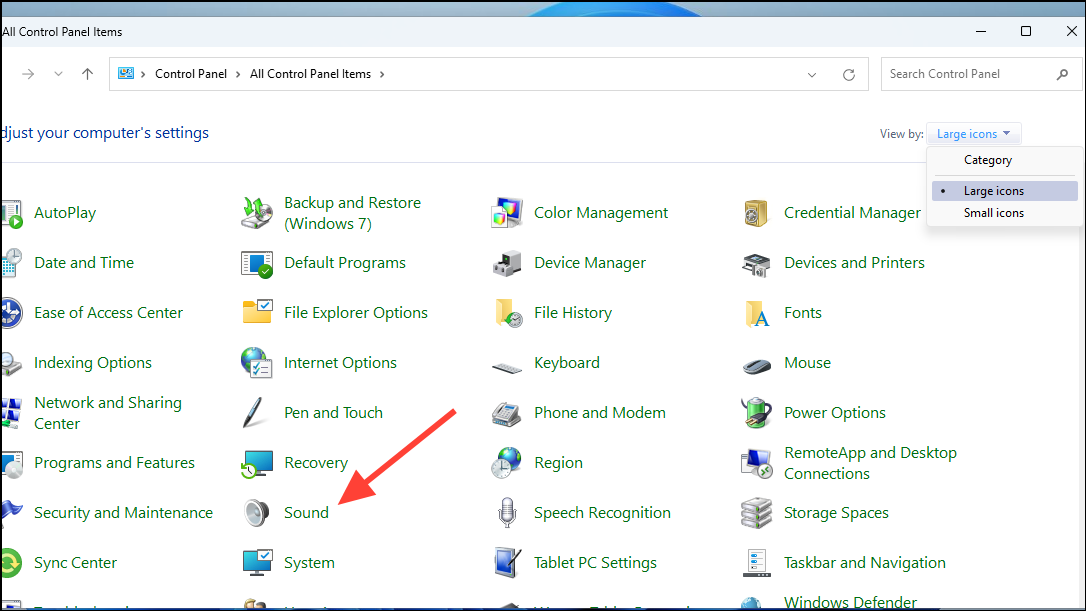Click the Device Manager icon

(x=507, y=263)
